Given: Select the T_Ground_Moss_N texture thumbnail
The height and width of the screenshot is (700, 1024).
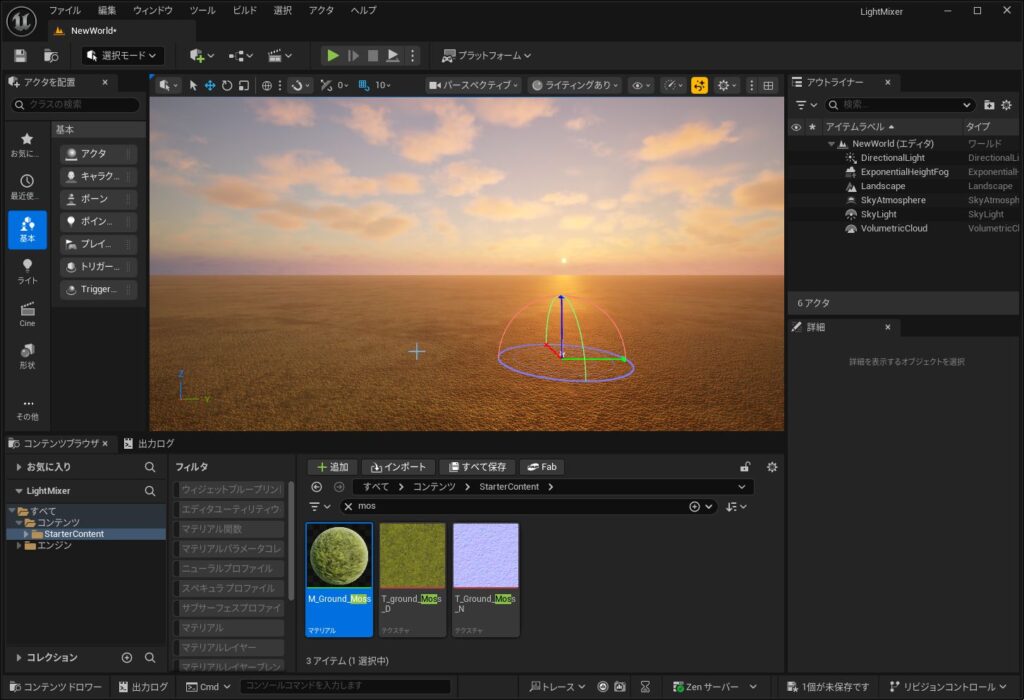Looking at the screenshot, I should pos(486,556).
